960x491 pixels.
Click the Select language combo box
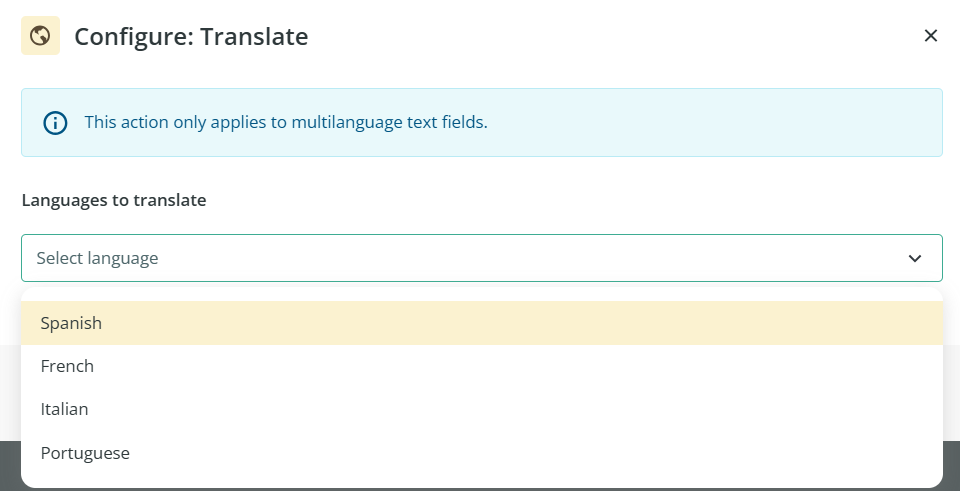coord(480,258)
